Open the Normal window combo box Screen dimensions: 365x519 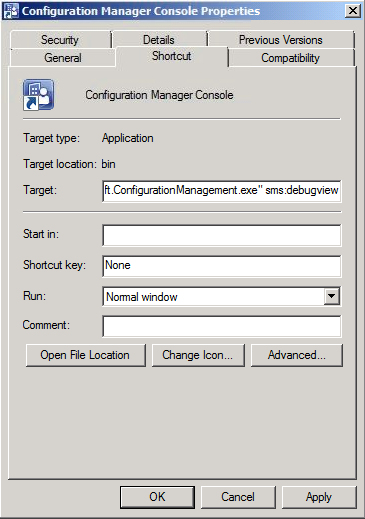coord(222,296)
